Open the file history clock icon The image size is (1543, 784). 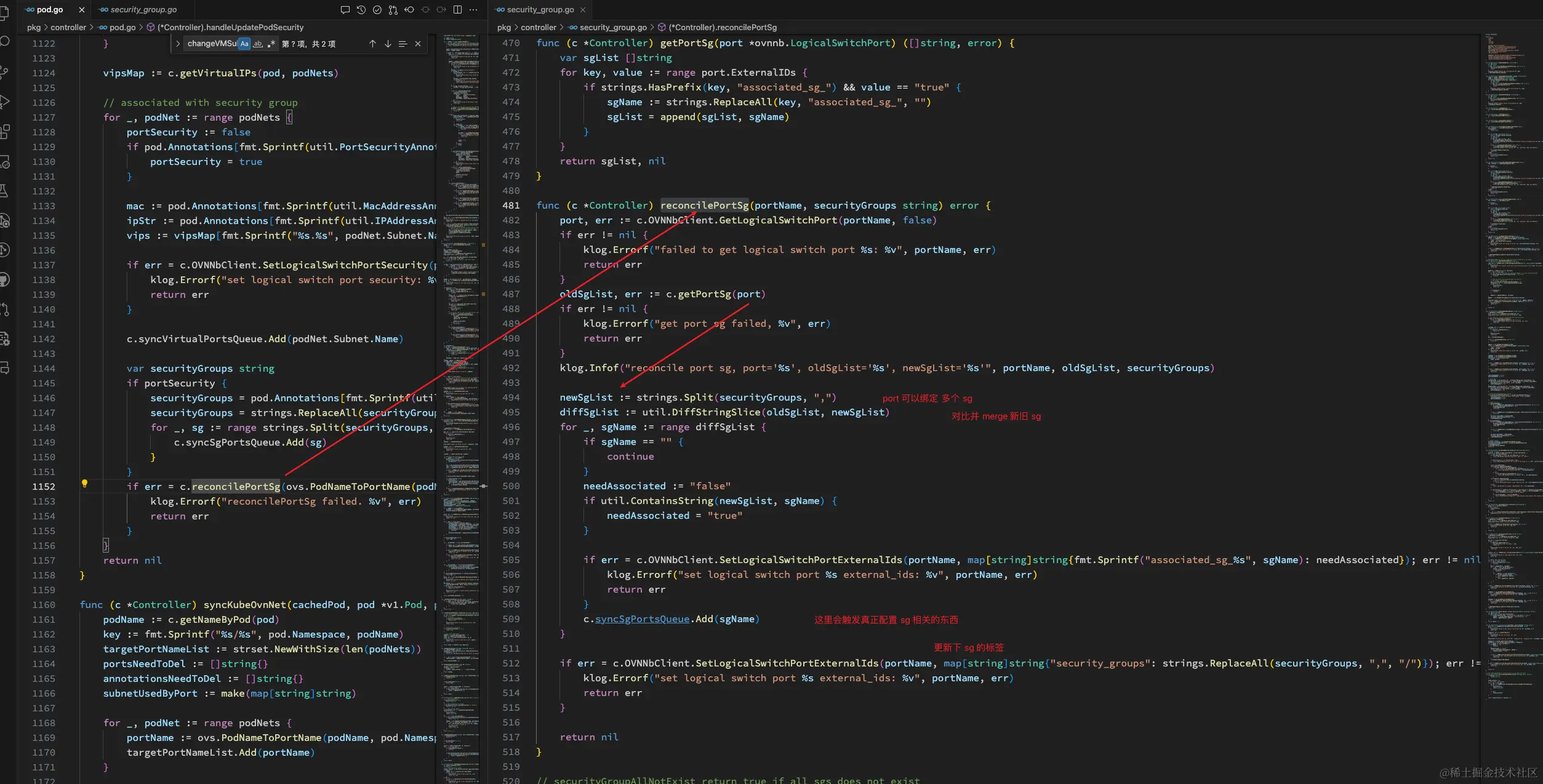point(361,9)
